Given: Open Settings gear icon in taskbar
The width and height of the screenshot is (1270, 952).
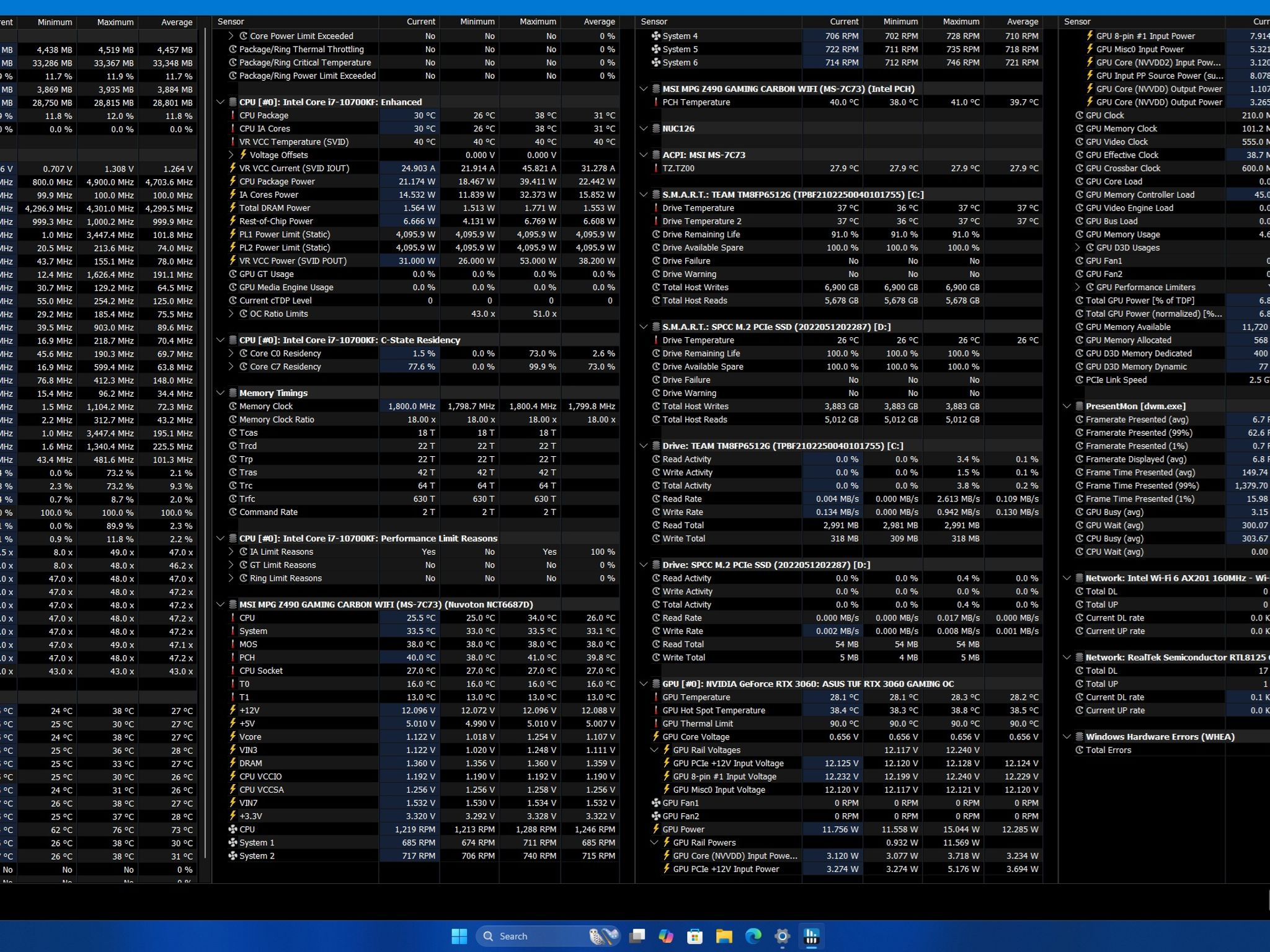Looking at the screenshot, I should coord(782,936).
